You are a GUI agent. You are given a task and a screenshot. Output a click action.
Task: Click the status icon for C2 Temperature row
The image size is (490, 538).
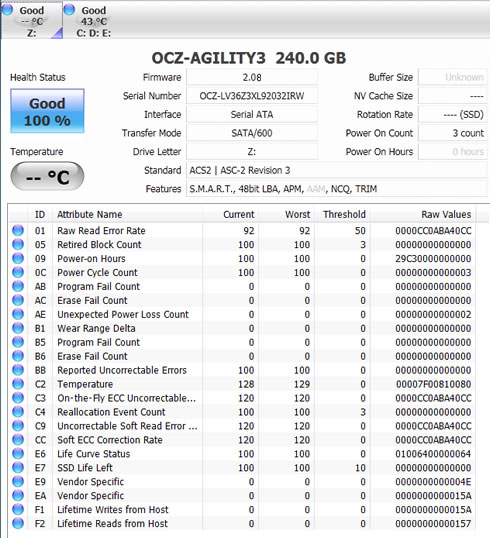(x=18, y=384)
